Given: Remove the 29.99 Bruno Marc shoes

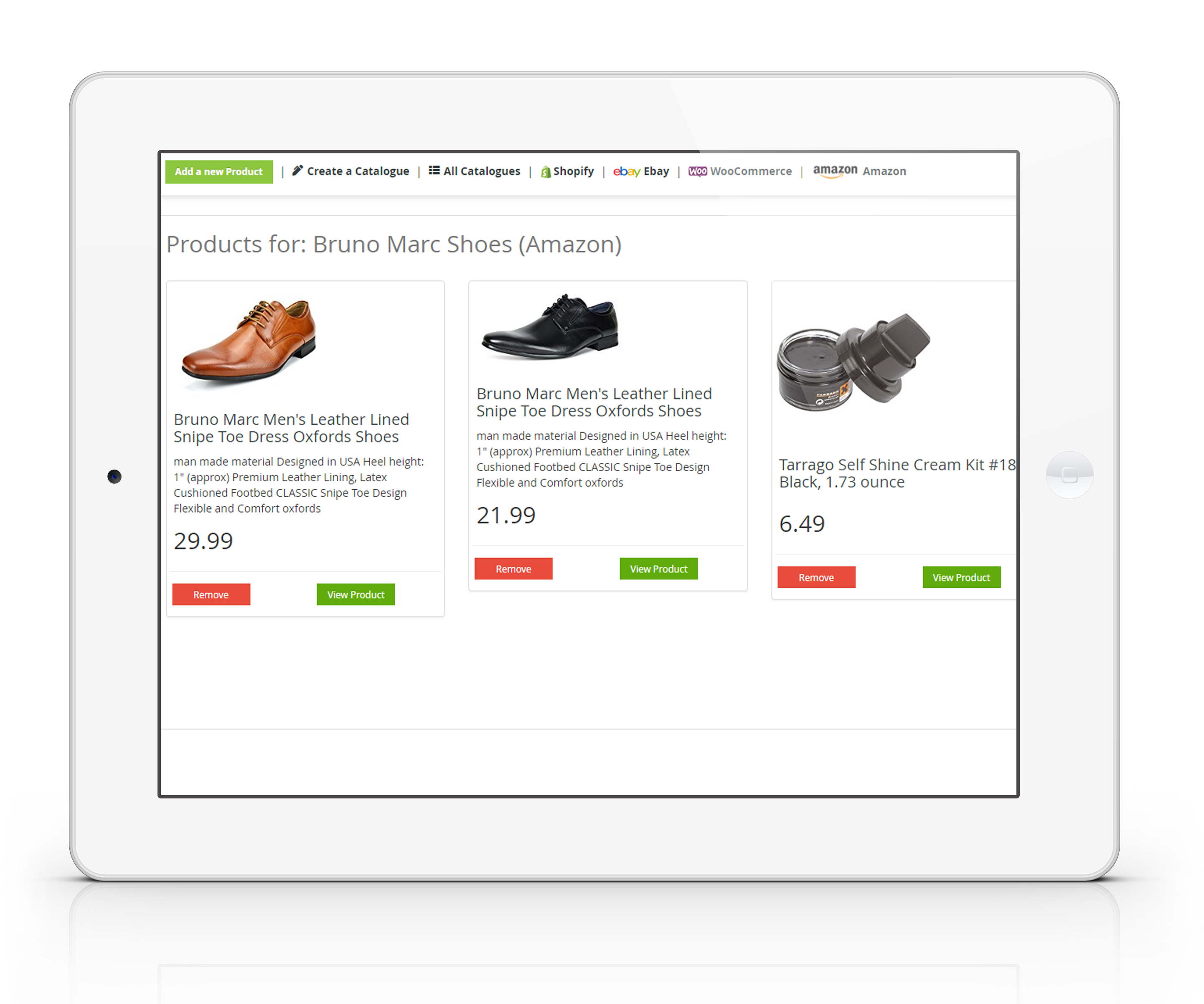Looking at the screenshot, I should tap(211, 595).
